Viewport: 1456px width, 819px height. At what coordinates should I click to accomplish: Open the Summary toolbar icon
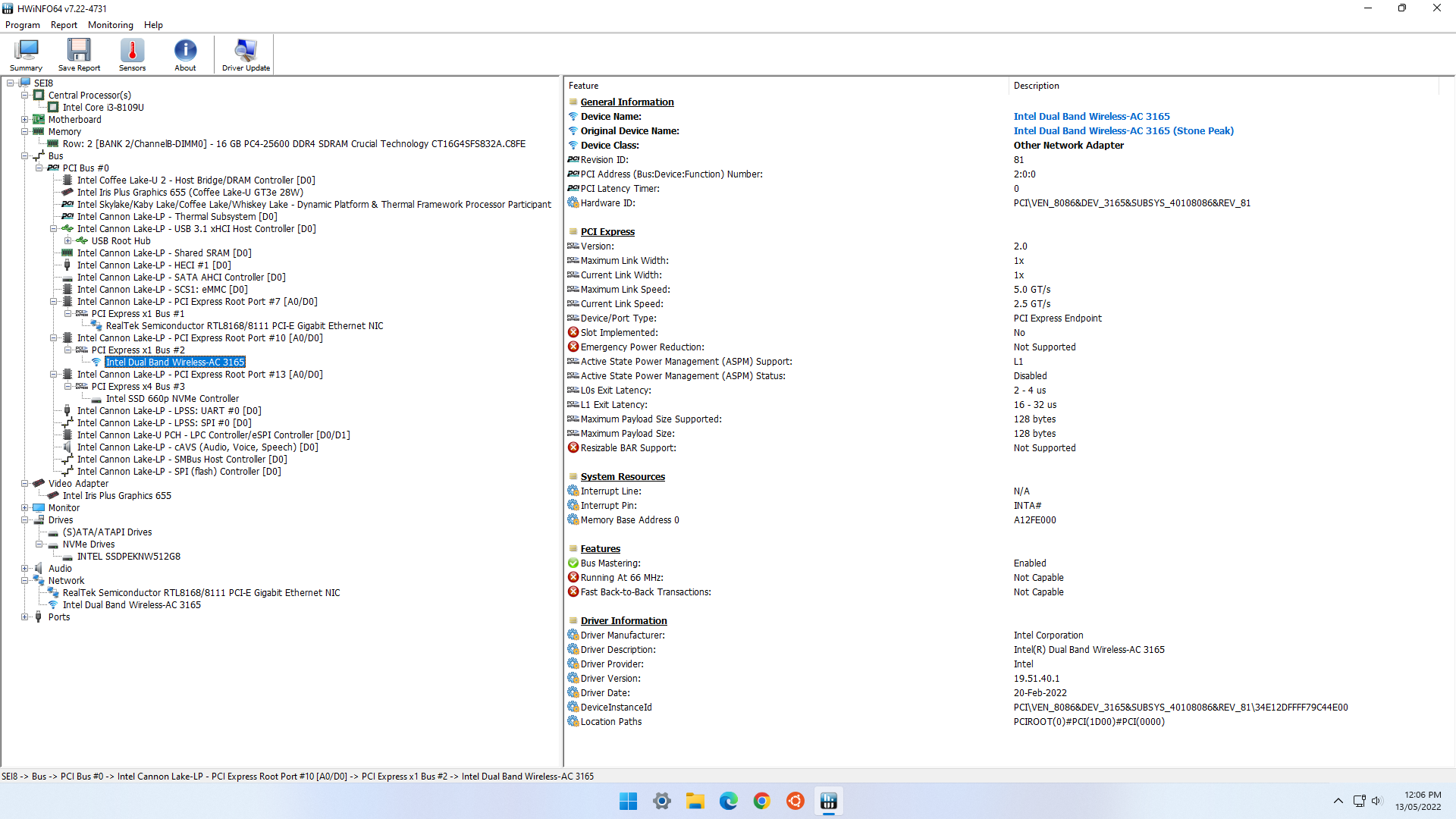26,55
